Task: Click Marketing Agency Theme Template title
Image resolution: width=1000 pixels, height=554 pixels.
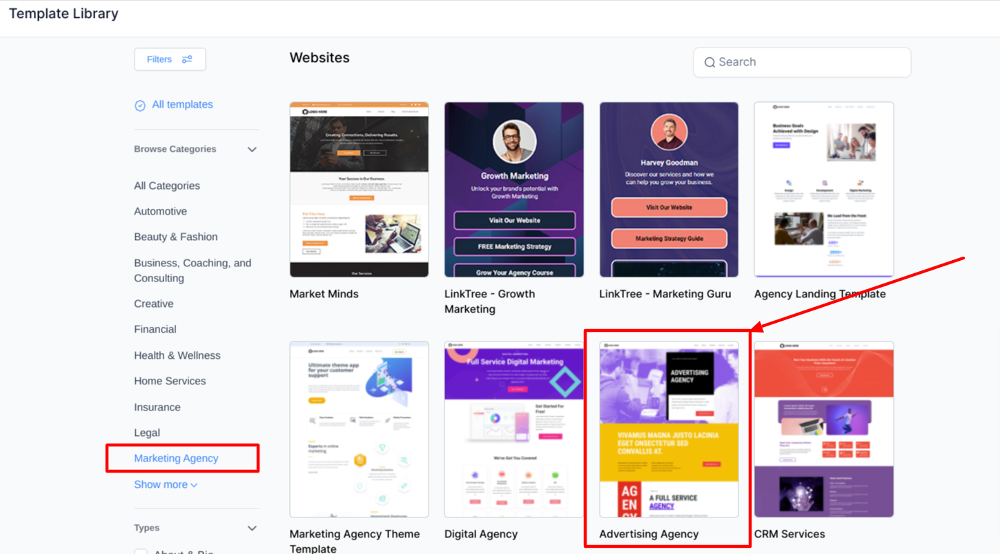Action: click(355, 541)
